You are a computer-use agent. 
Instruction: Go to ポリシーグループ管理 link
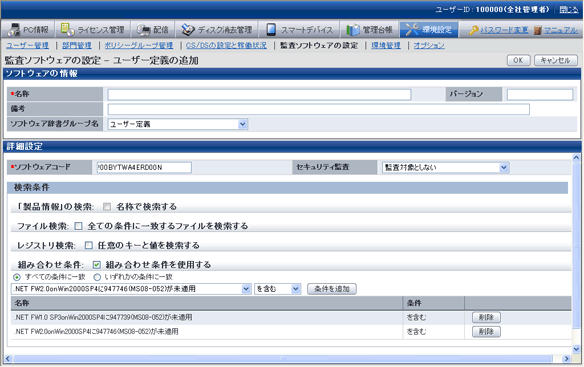pyautogui.click(x=139, y=45)
